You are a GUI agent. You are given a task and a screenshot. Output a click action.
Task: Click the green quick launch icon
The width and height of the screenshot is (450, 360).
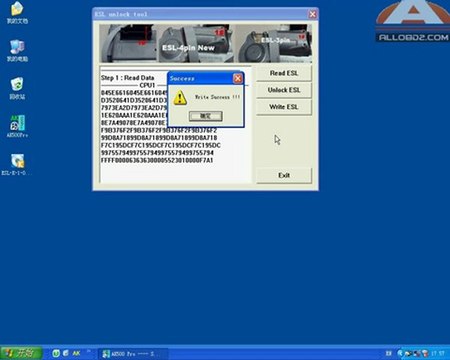click(x=56, y=353)
